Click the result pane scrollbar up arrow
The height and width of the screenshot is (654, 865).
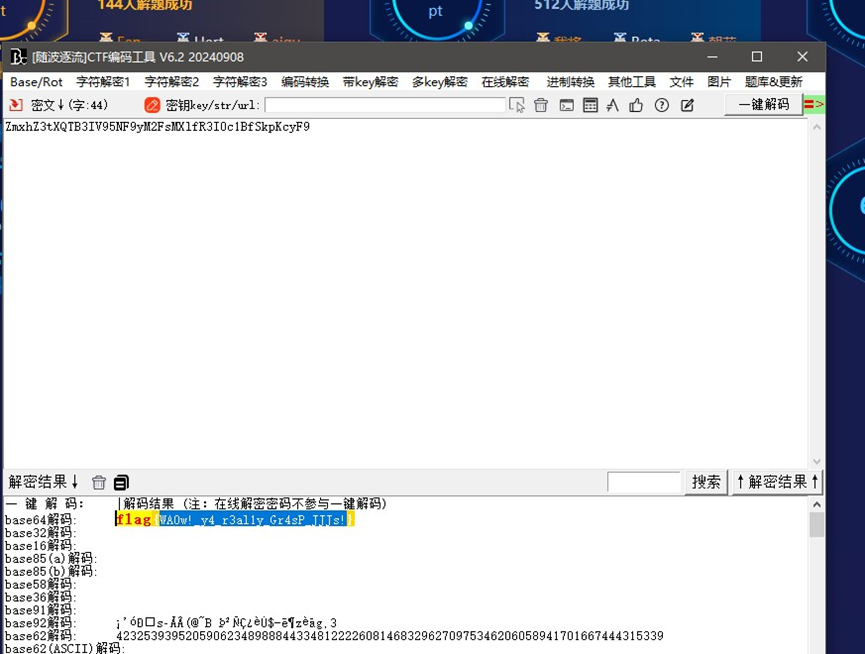[x=817, y=505]
